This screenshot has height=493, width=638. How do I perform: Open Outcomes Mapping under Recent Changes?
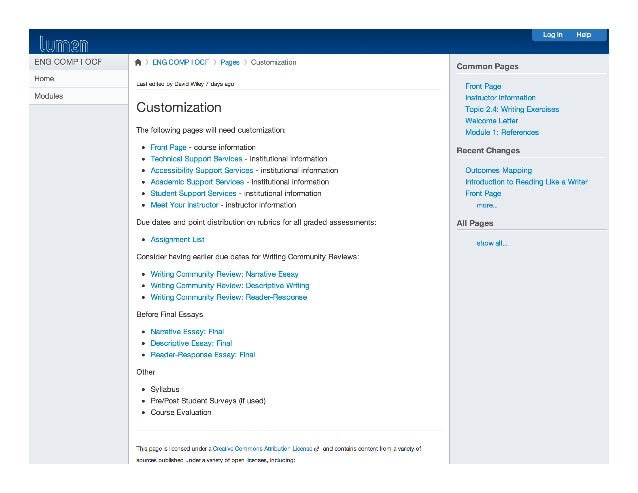point(498,170)
